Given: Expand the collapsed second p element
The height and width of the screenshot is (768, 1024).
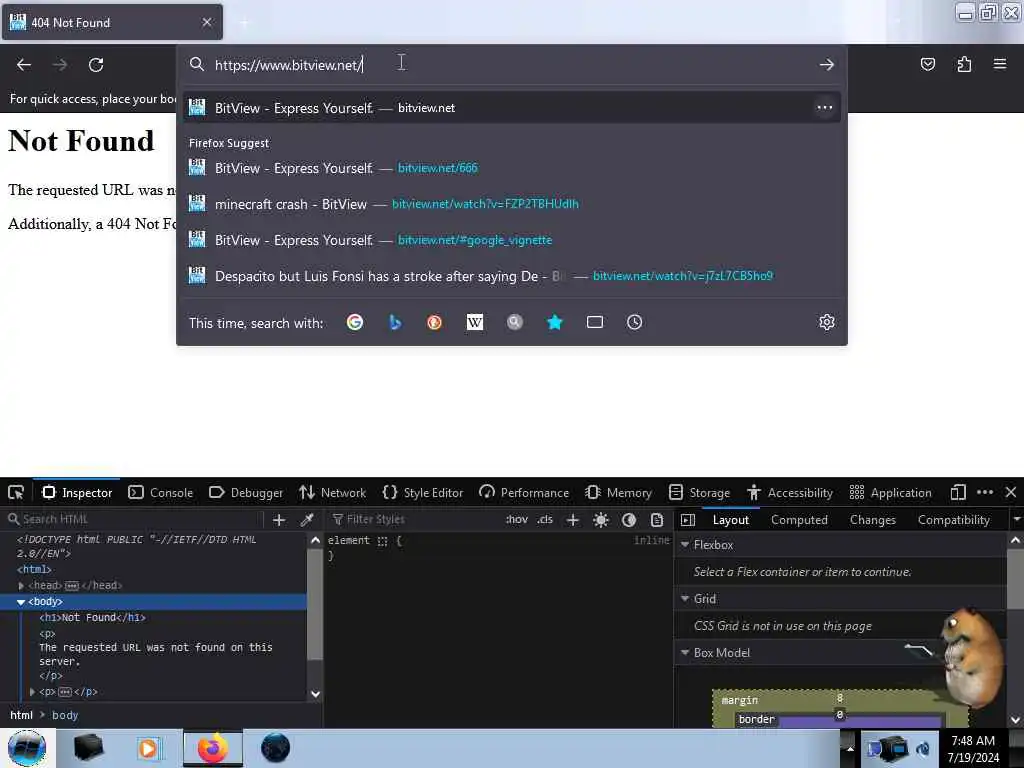Looking at the screenshot, I should click(x=32, y=692).
